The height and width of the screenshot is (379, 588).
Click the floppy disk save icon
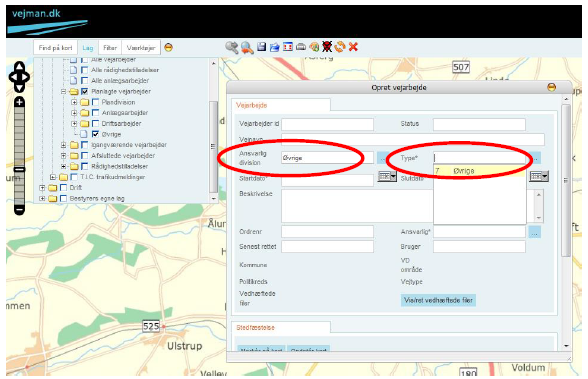click(261, 47)
